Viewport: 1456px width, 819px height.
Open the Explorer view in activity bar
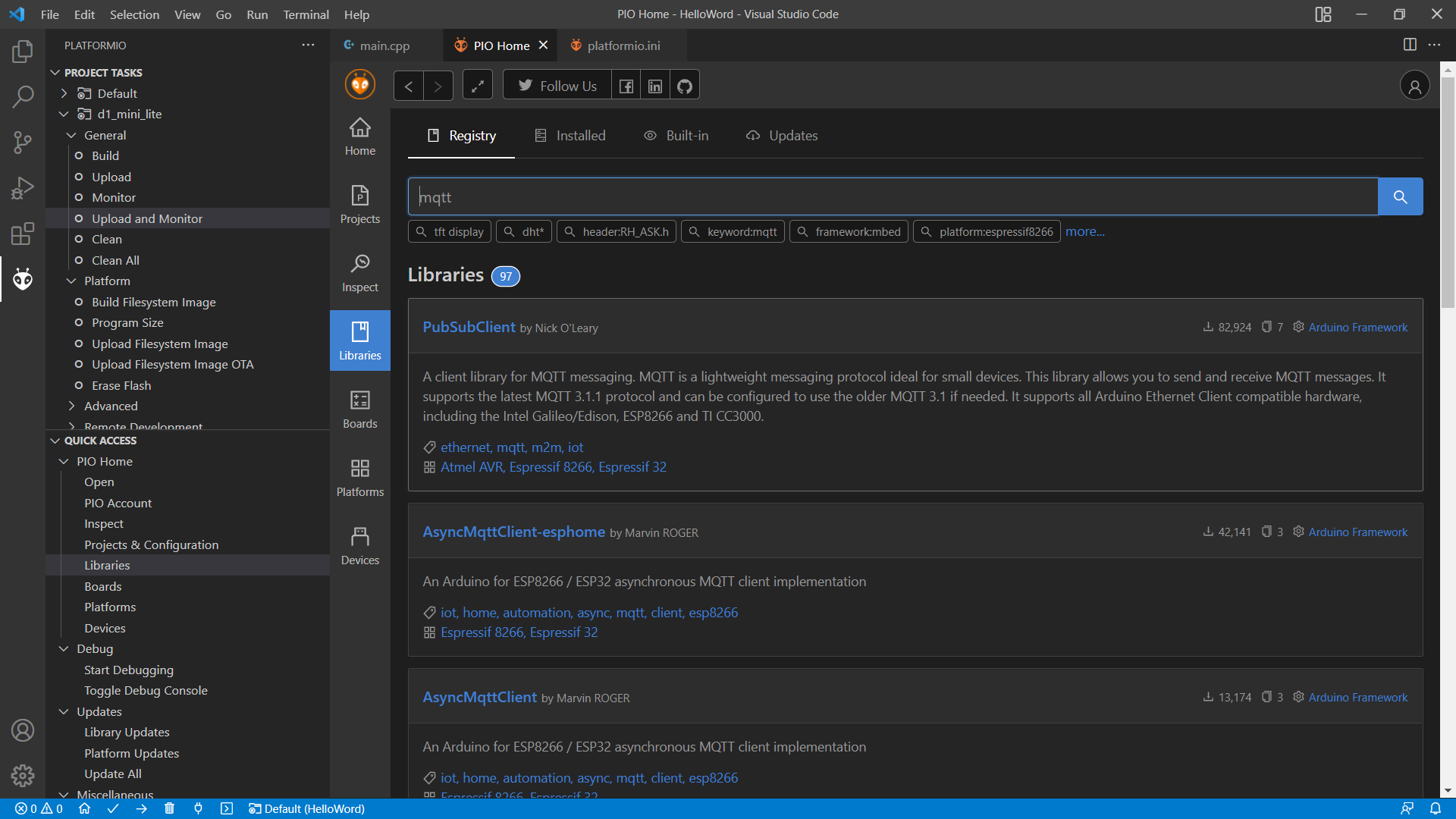(x=23, y=52)
